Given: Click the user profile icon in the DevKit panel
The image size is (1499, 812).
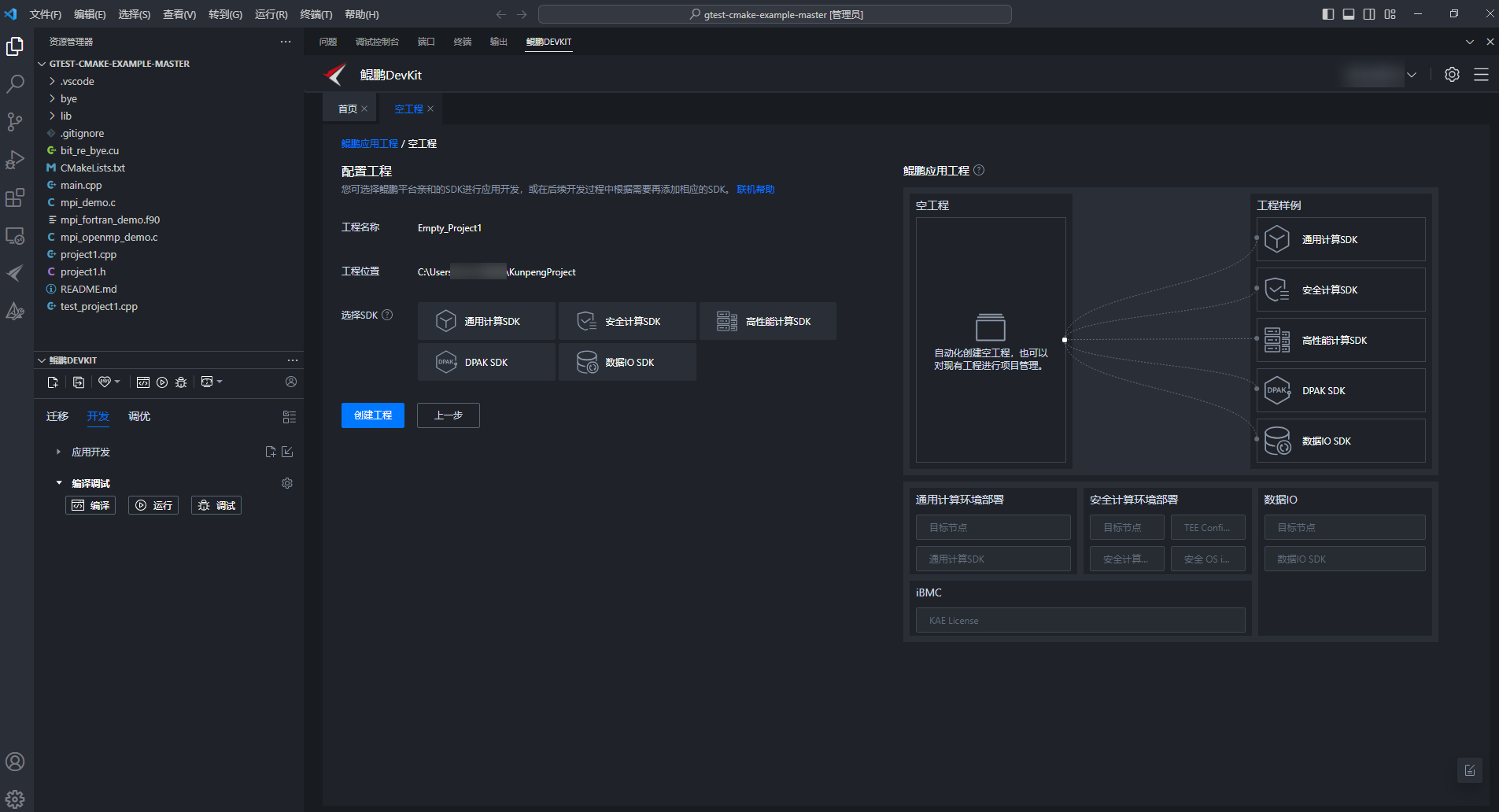Looking at the screenshot, I should click(291, 382).
